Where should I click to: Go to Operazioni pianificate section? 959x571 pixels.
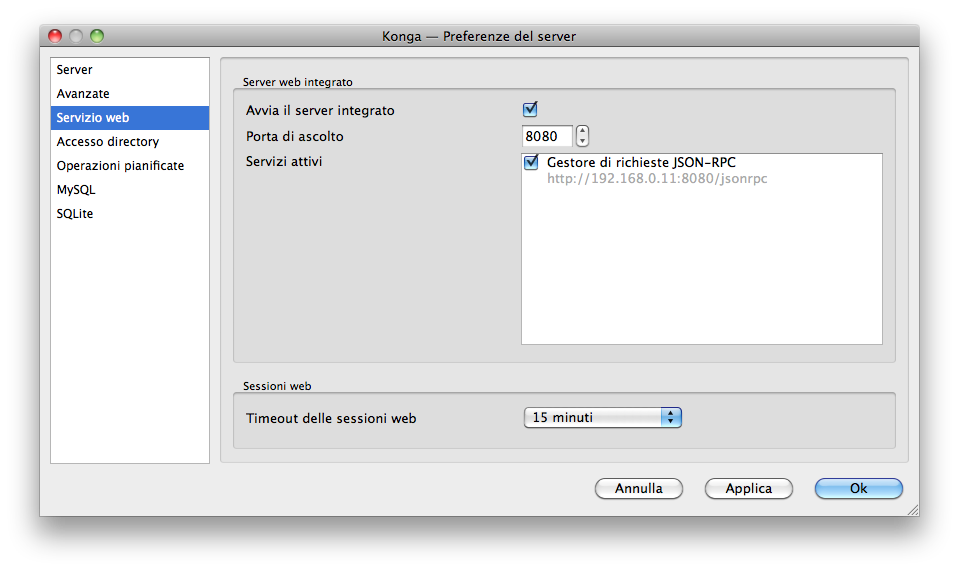[x=120, y=166]
